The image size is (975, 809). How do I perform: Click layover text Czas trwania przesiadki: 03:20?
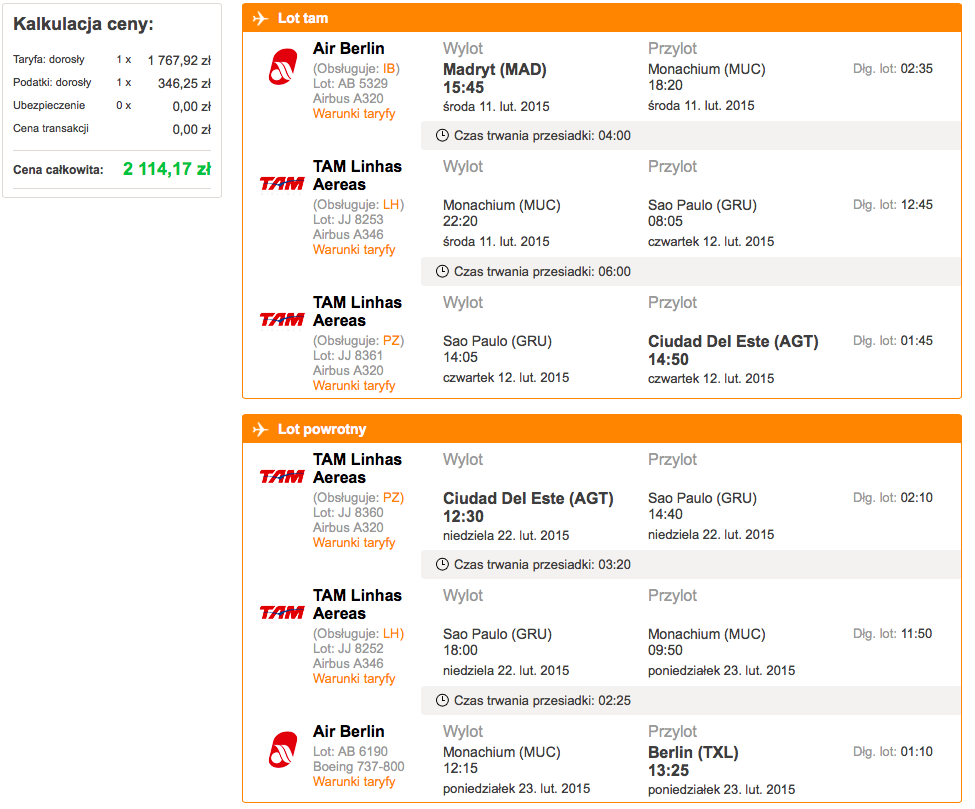tap(542, 565)
